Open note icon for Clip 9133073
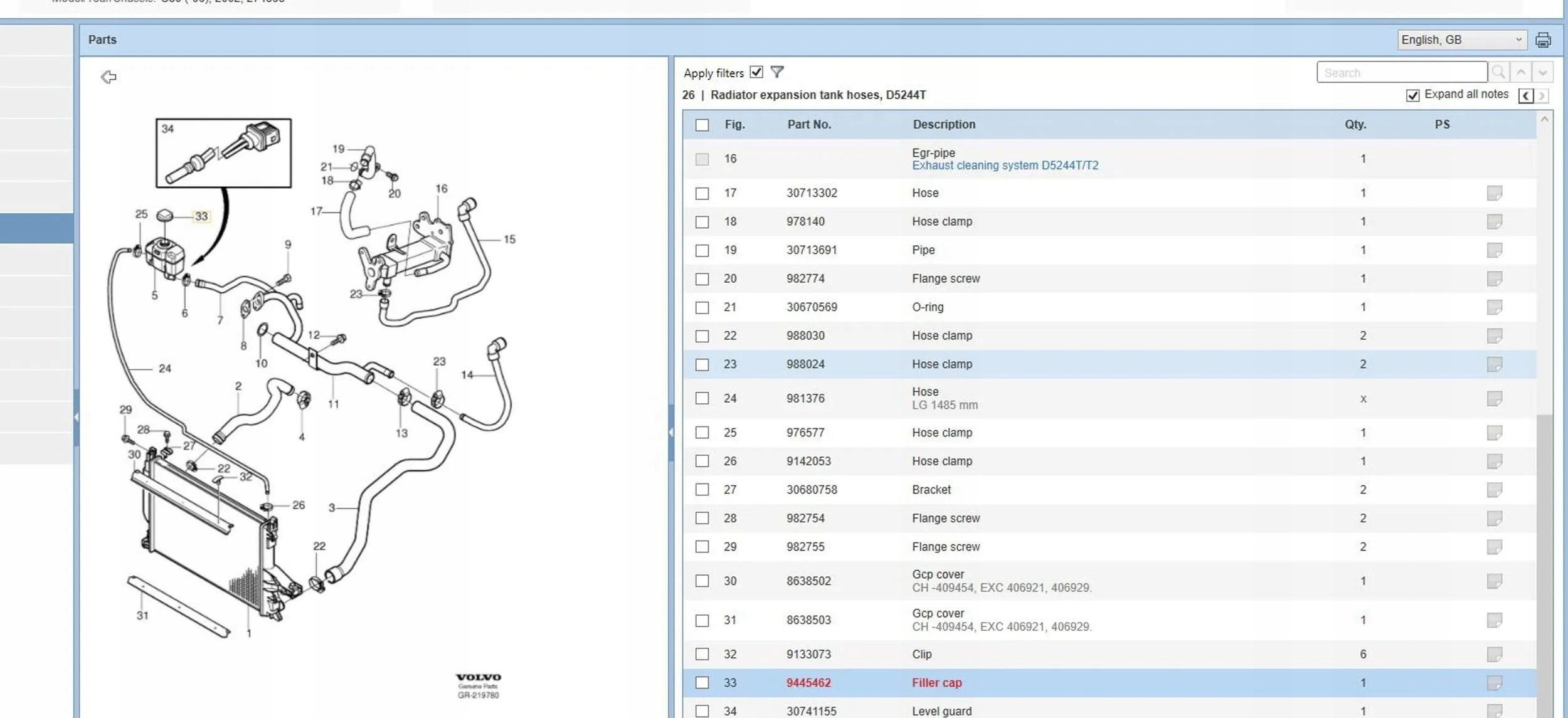Viewport: 1568px width, 718px height. point(1494,654)
